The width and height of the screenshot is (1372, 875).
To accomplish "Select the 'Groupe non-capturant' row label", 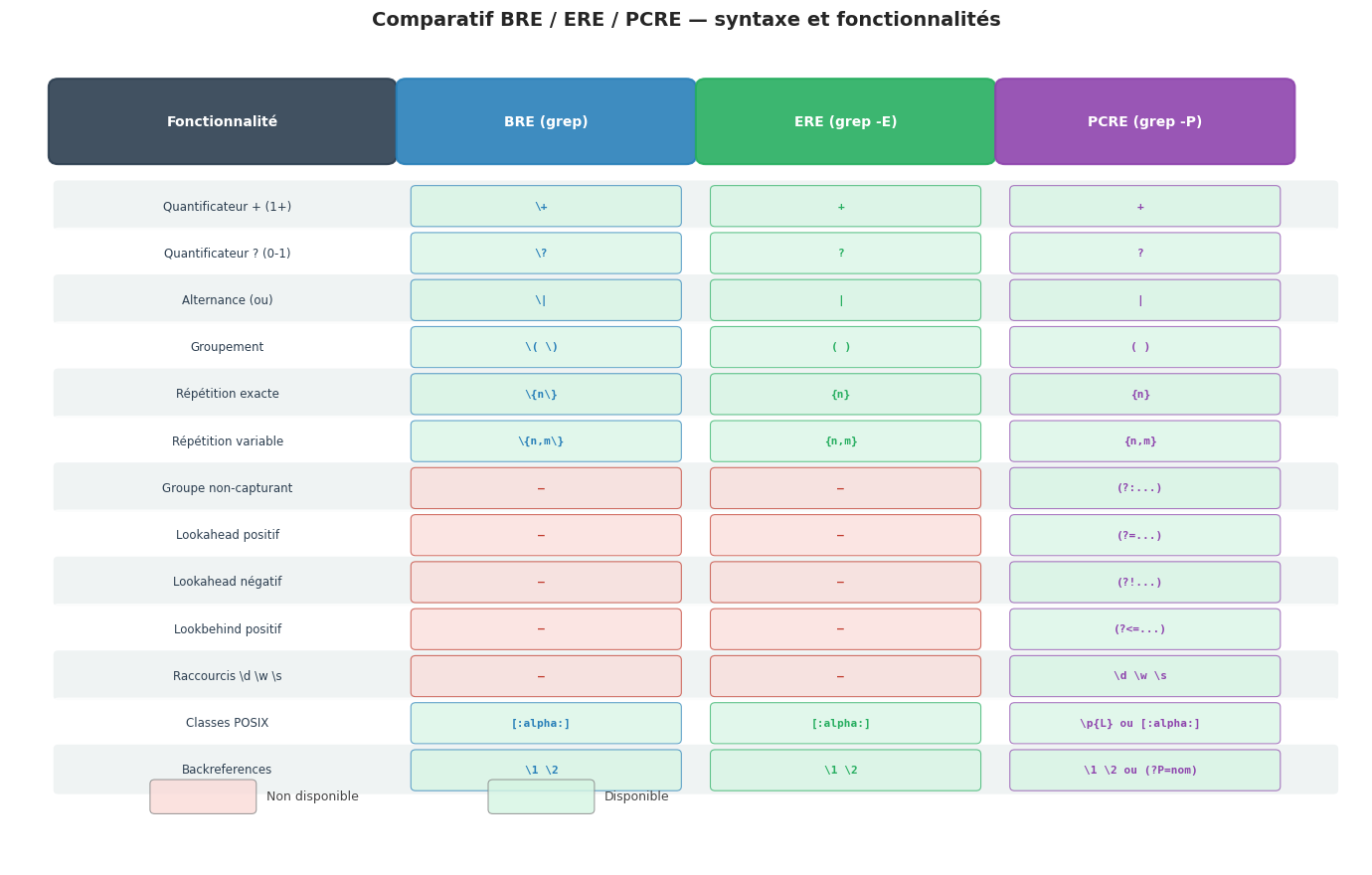I will click(x=228, y=488).
